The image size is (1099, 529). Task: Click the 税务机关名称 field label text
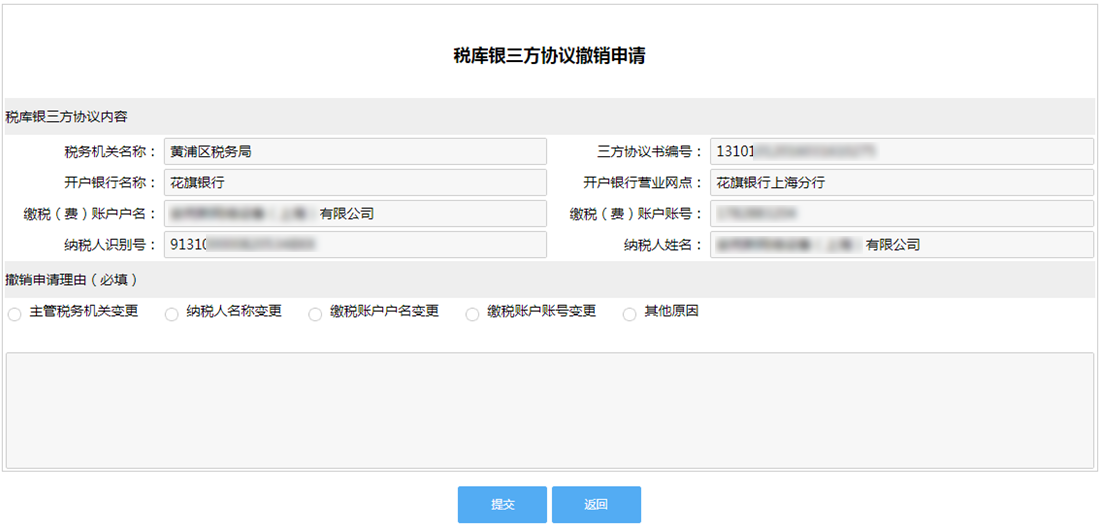(109, 152)
